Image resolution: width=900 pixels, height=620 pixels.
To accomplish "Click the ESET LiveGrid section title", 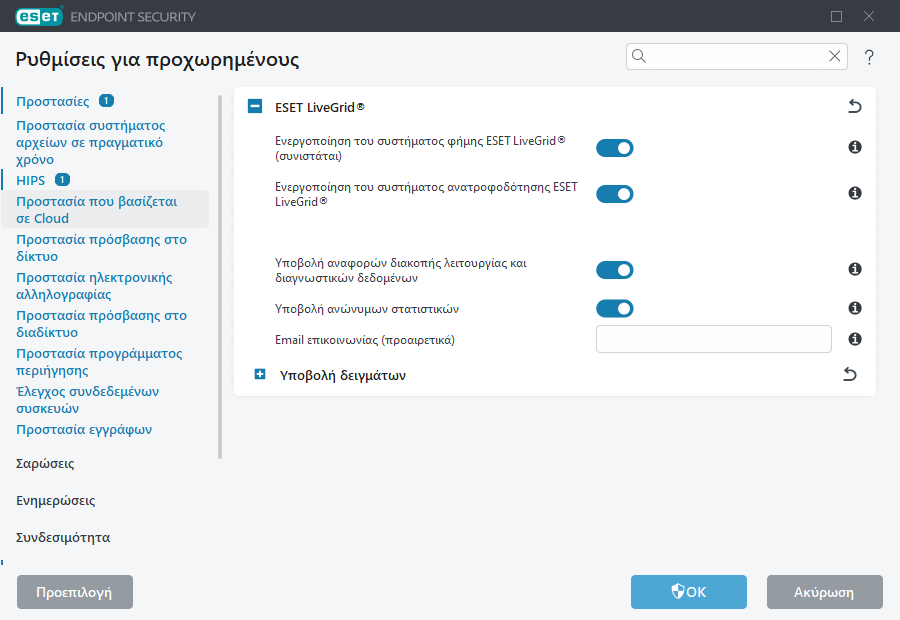I will [320, 107].
